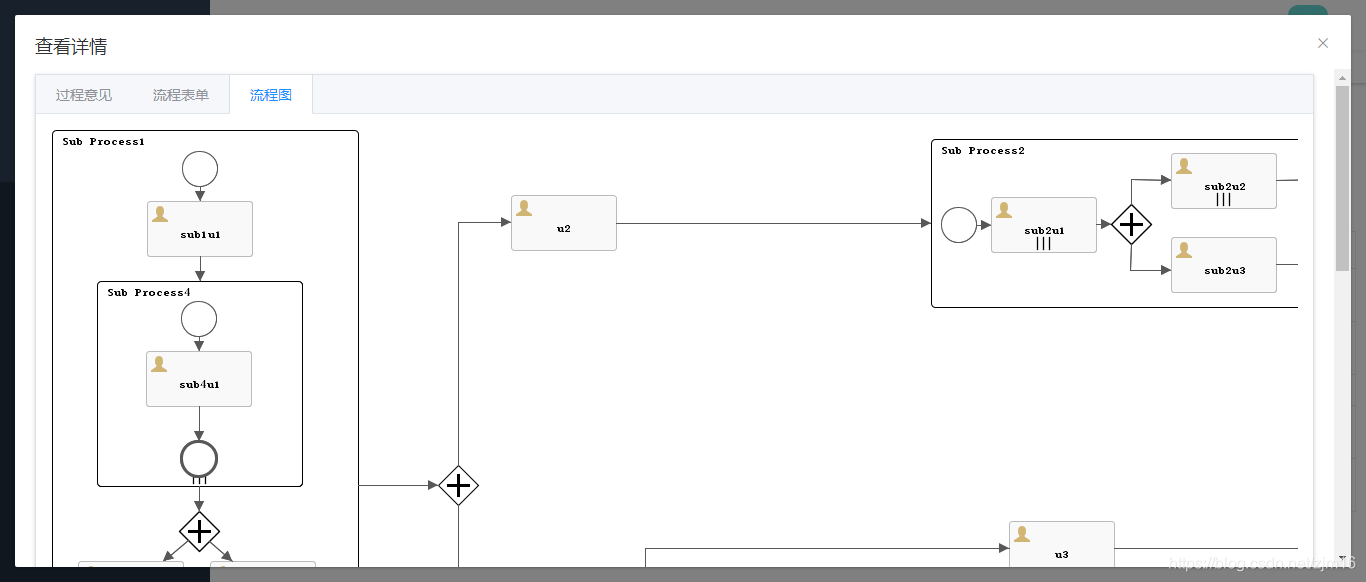Click the user icon on sub2u3 task
This screenshot has width=1366, height=582.
click(x=1184, y=250)
